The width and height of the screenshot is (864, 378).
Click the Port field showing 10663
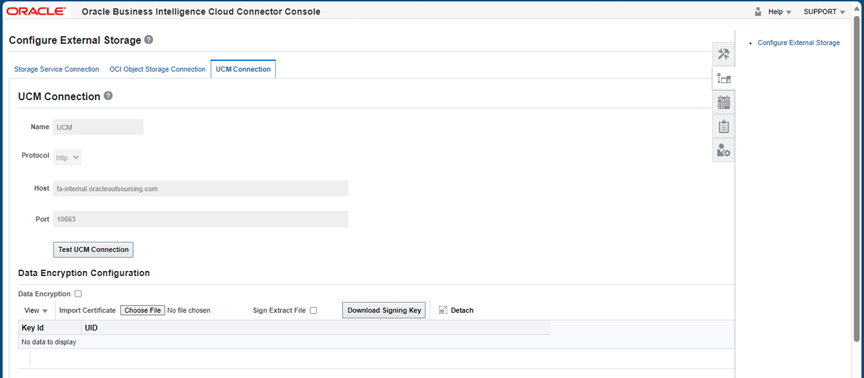point(201,219)
